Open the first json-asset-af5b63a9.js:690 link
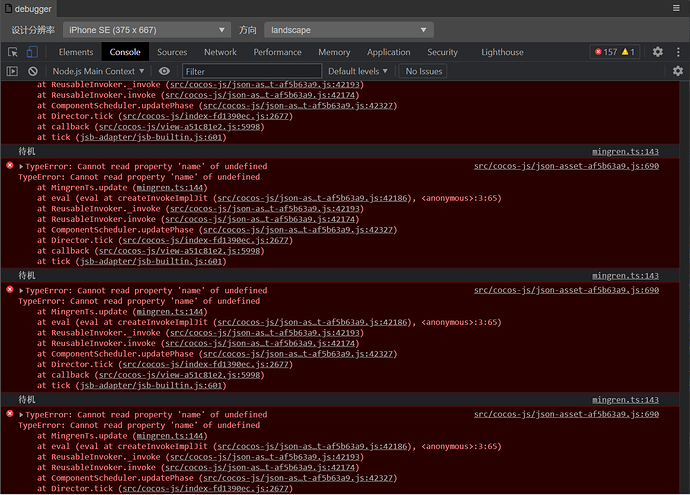This screenshot has height=495, width=690. tap(566, 166)
